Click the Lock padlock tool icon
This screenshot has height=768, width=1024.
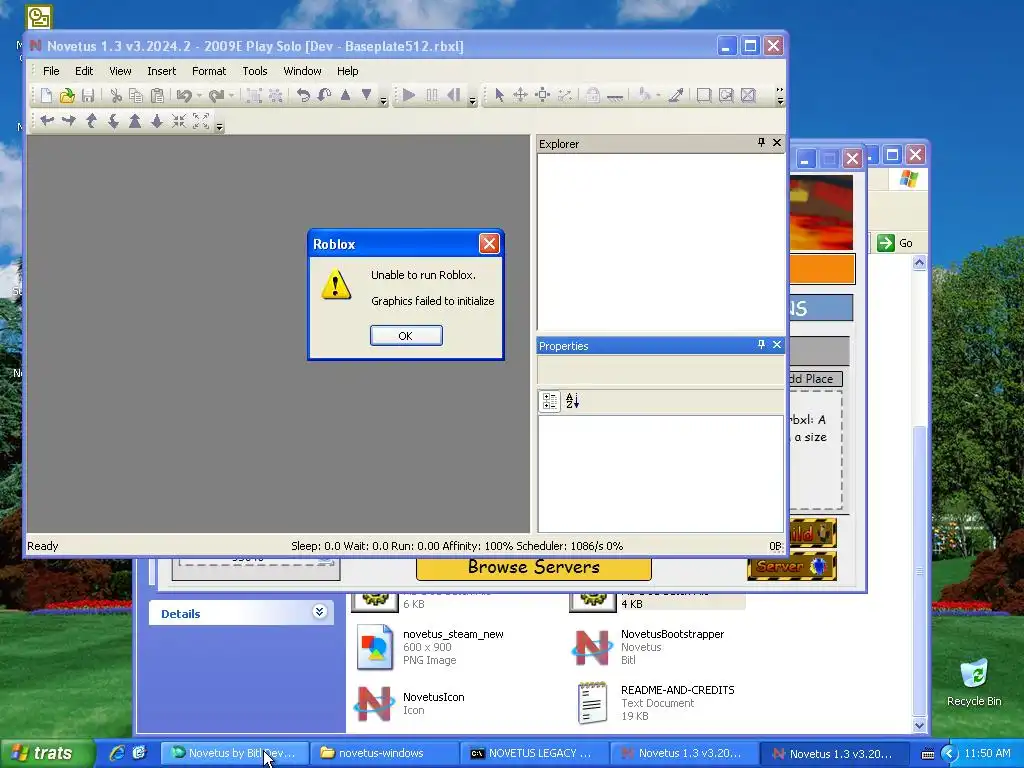[592, 95]
